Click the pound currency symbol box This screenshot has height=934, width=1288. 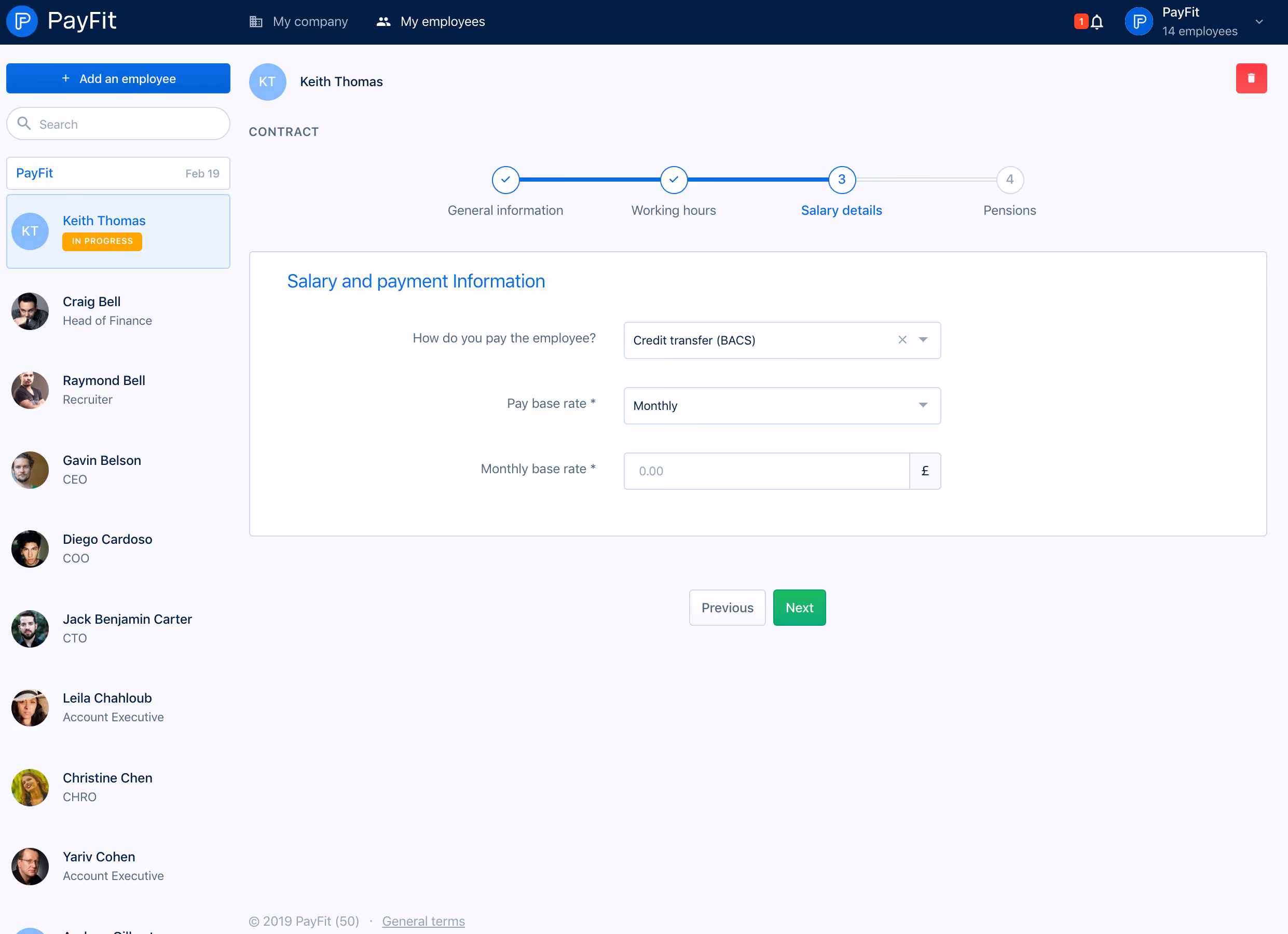[x=925, y=471]
